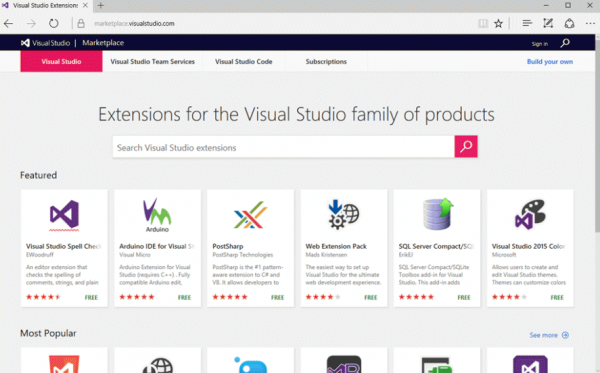Screen dimensions: 600x373
Task: Click publisher PostSharp Technologies
Action: 243,255
